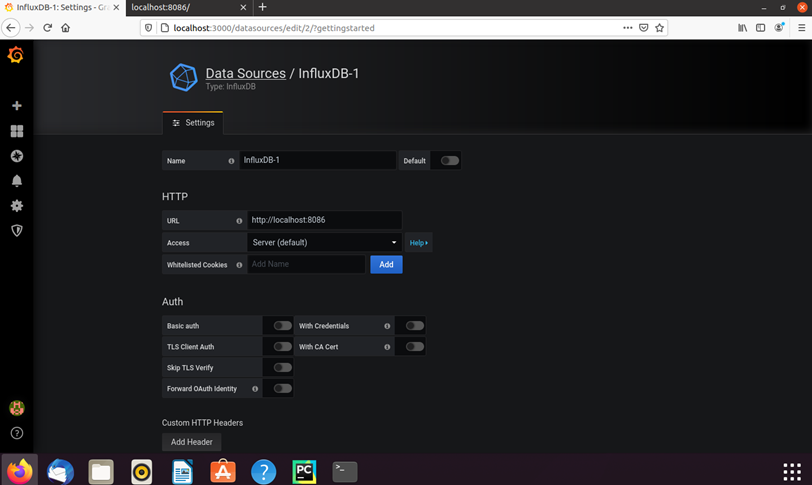
Task: Open Rhythmbox from the dock
Action: (x=141, y=471)
